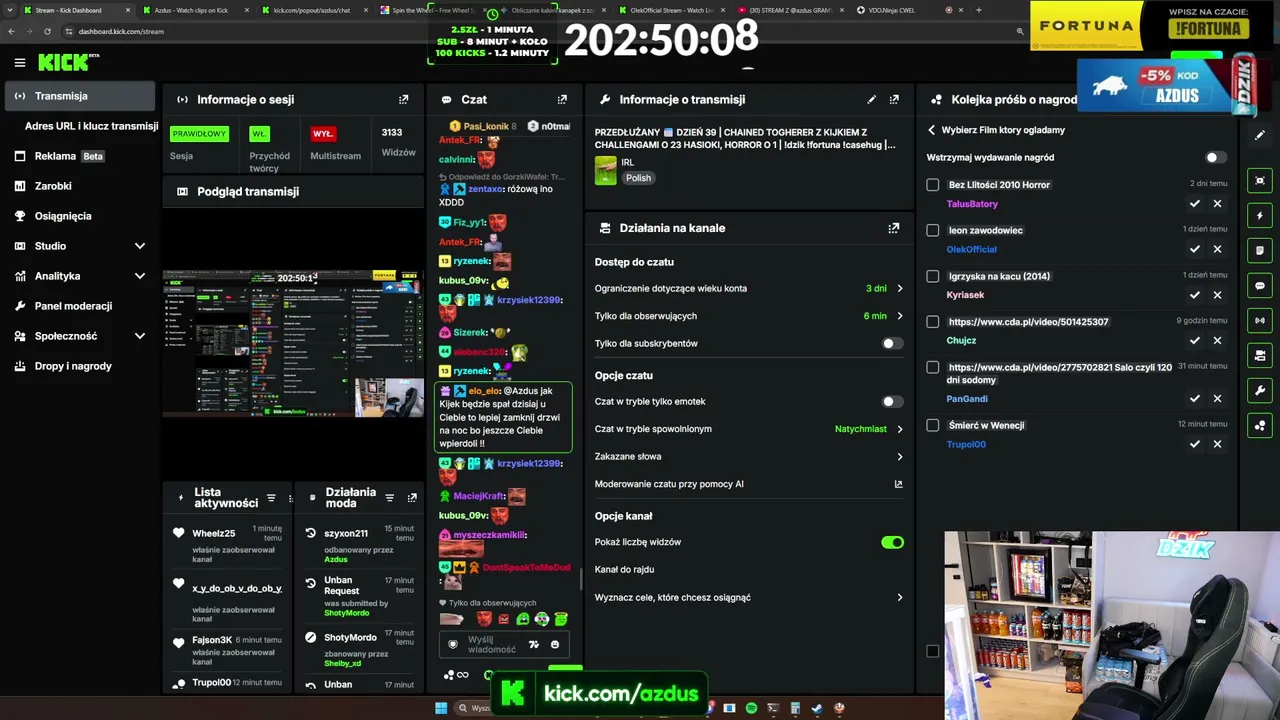The image size is (1280, 720).
Task: Enable Tylko dla subskrybentów chat toggle
Action: point(892,343)
